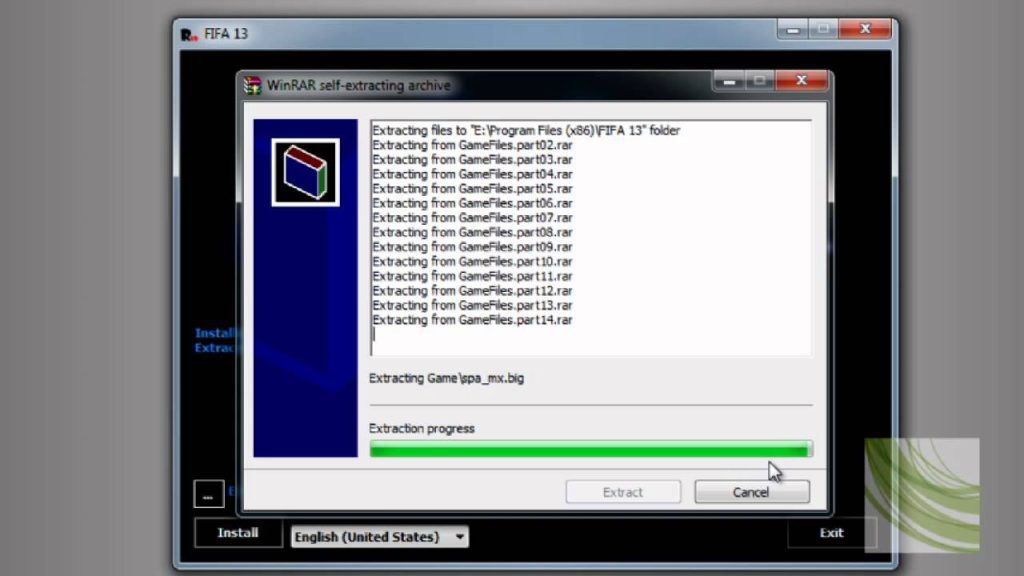The height and width of the screenshot is (576, 1024).
Task: Click the Install button
Action: click(x=237, y=533)
